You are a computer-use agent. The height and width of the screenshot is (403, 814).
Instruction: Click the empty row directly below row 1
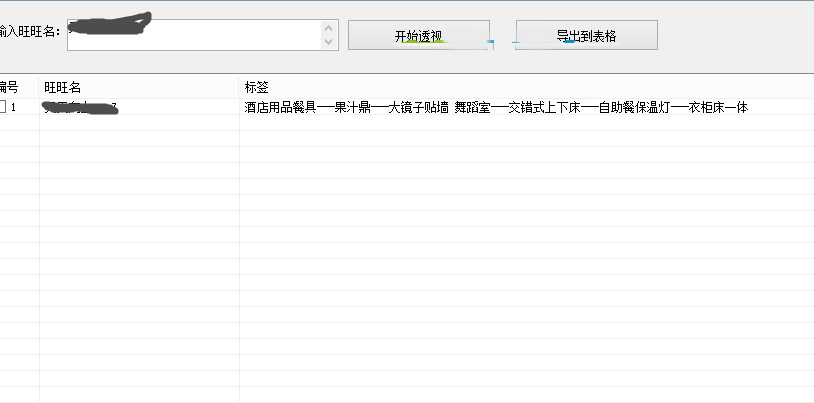click(300, 123)
